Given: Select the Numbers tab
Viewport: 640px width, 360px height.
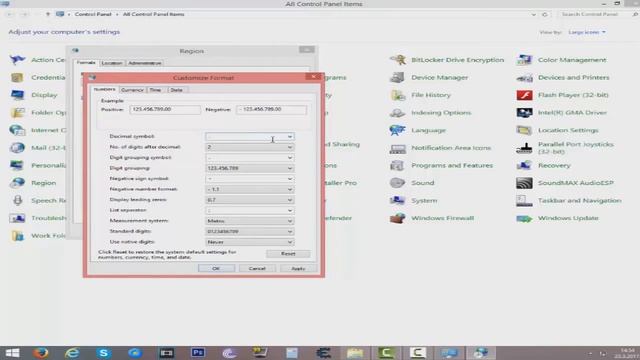Looking at the screenshot, I should [104, 89].
